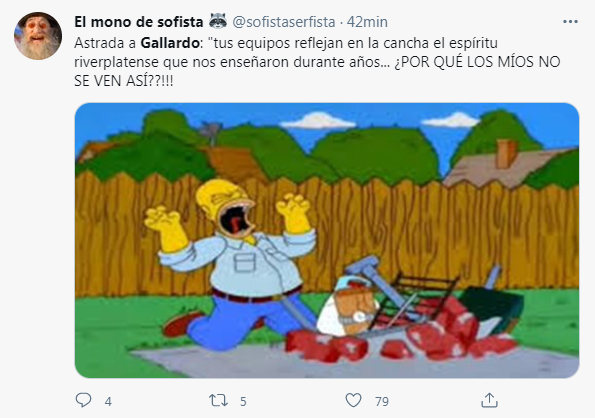The height and width of the screenshot is (418, 595).
Task: Click the @sofistaserfista handle
Action: pyautogui.click(x=283, y=22)
